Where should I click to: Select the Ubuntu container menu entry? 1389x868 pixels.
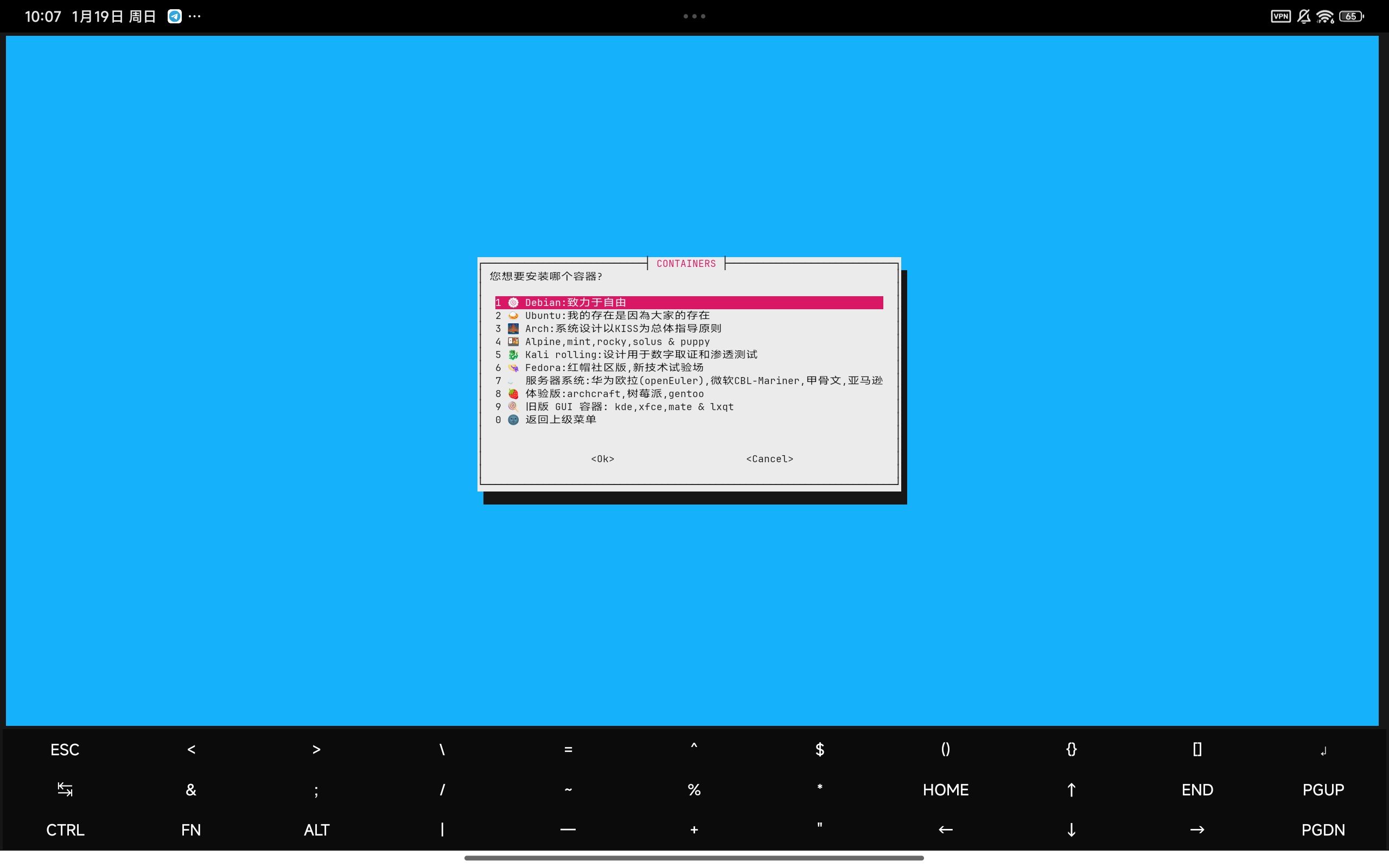(689, 316)
